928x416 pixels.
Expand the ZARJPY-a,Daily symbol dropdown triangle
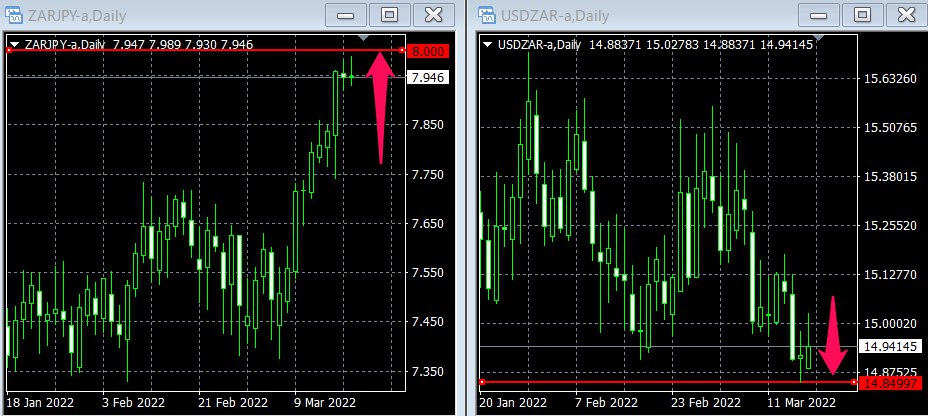15,44
